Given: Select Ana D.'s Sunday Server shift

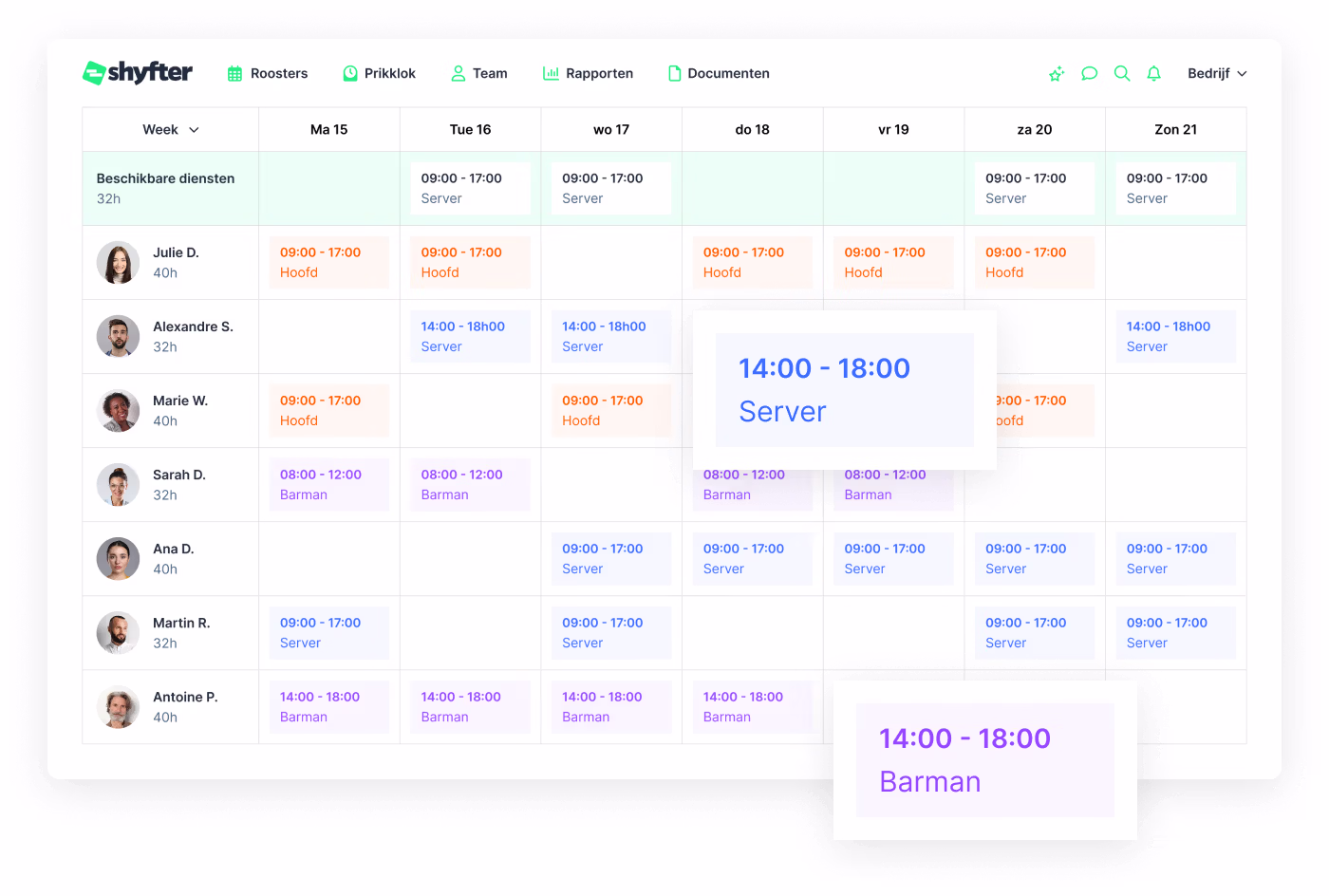Looking at the screenshot, I should (1175, 558).
